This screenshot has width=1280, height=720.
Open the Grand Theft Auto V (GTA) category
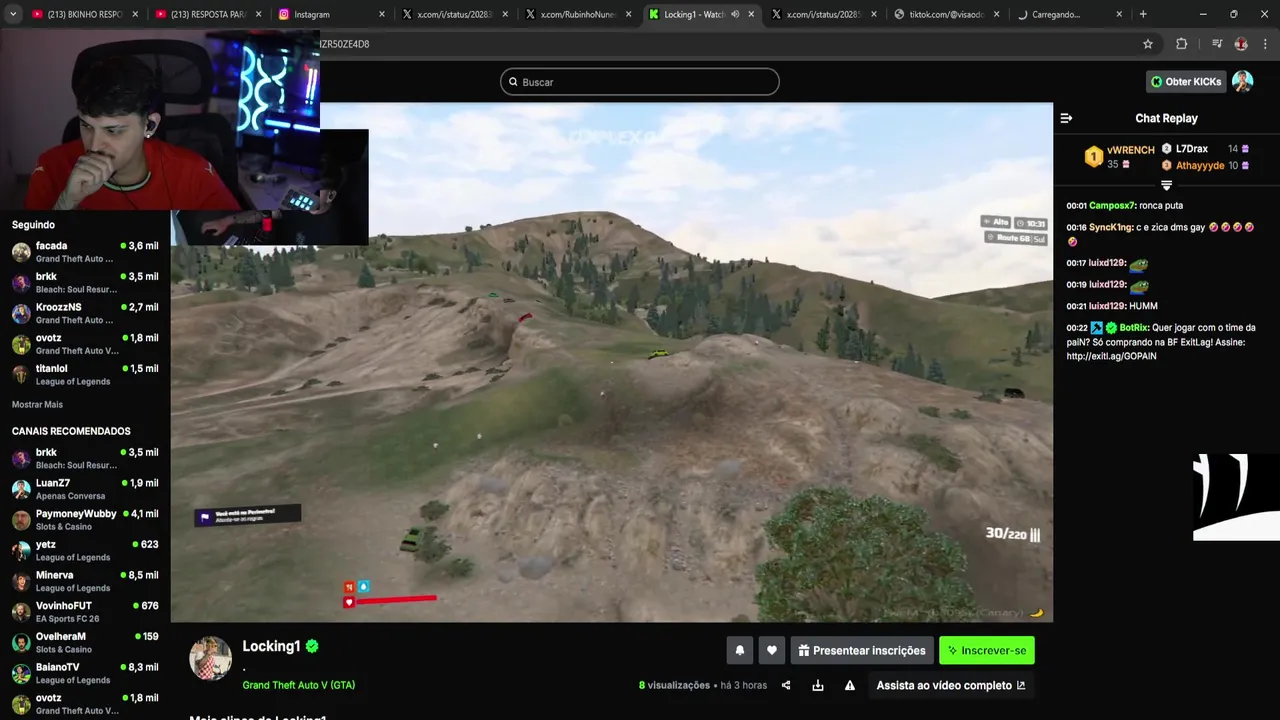[298, 685]
